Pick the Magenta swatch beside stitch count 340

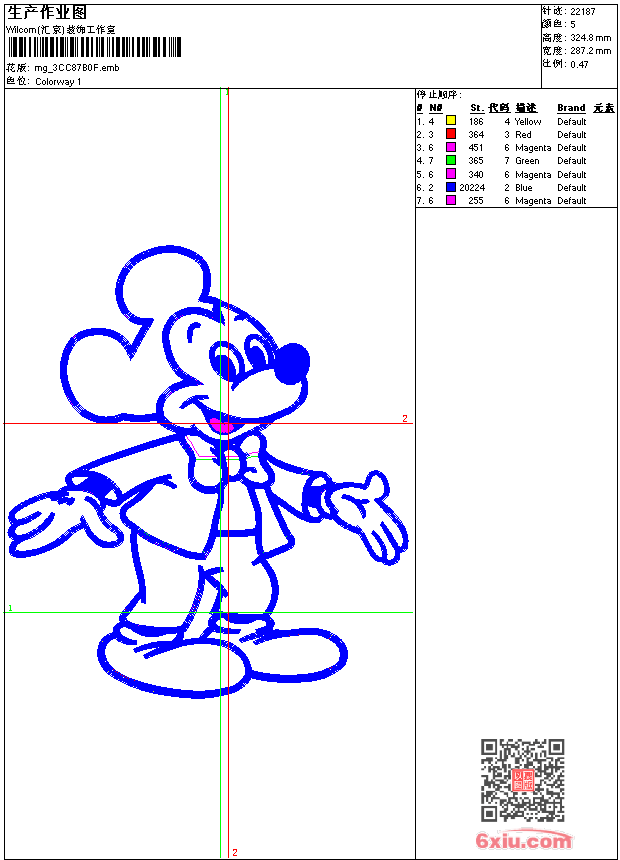(x=450, y=174)
